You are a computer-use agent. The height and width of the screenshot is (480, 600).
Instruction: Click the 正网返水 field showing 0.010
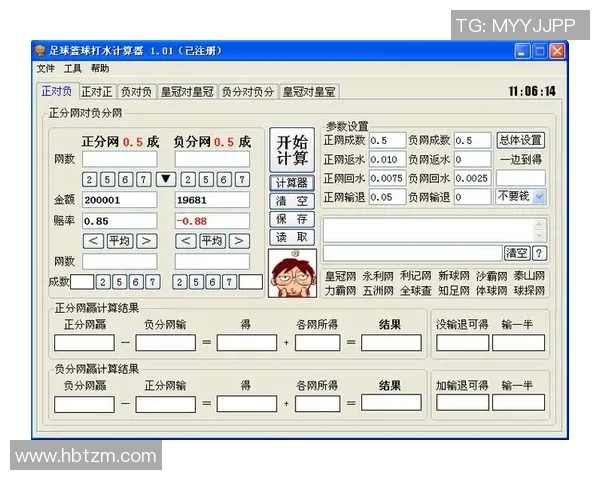coord(387,159)
